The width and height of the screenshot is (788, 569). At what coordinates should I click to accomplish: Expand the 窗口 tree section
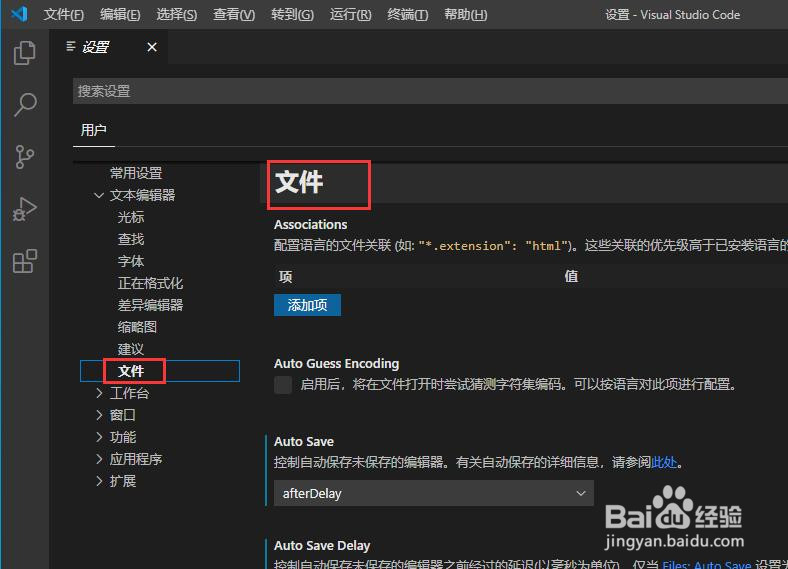tap(99, 415)
